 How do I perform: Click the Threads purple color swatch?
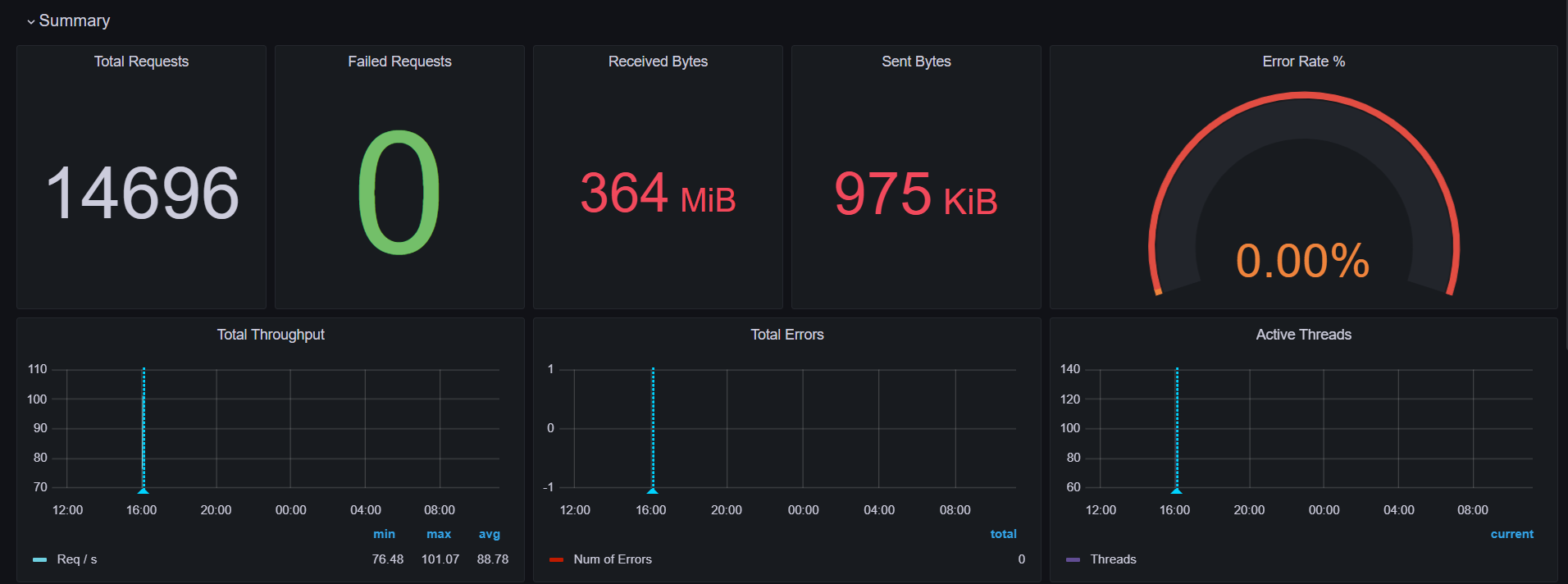pyautogui.click(x=1073, y=559)
